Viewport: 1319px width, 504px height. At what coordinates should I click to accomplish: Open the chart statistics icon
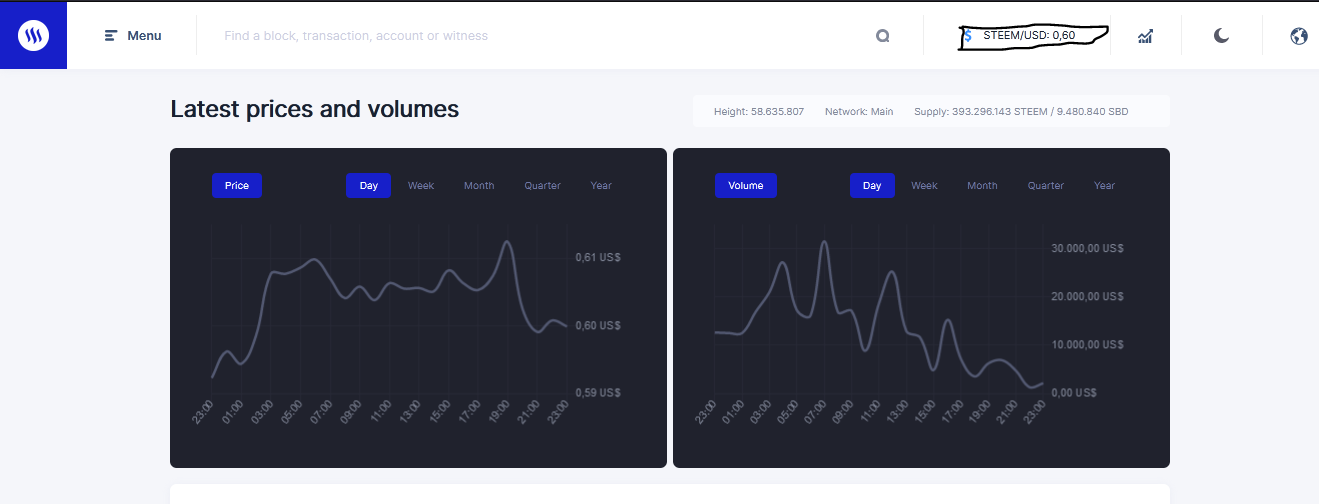pyautogui.click(x=1145, y=36)
